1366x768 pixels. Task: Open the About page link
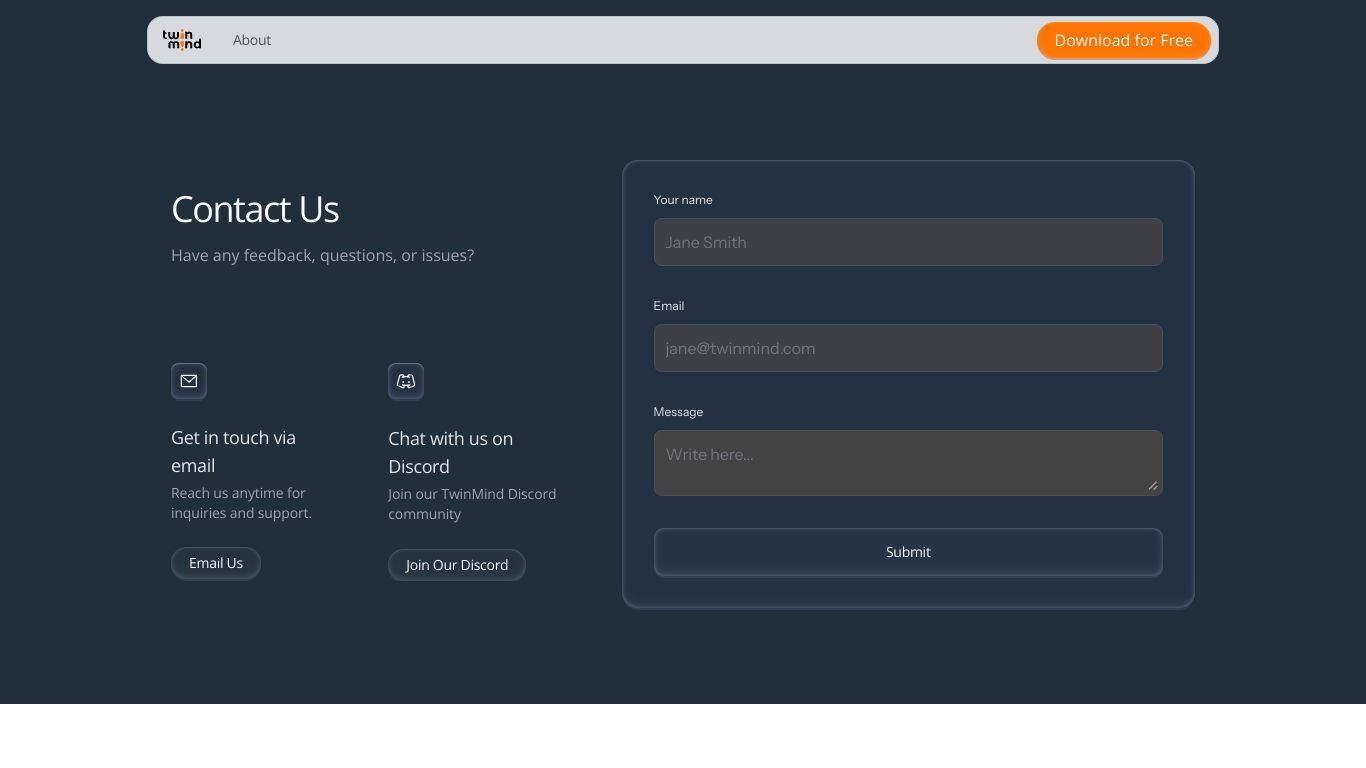(x=252, y=40)
